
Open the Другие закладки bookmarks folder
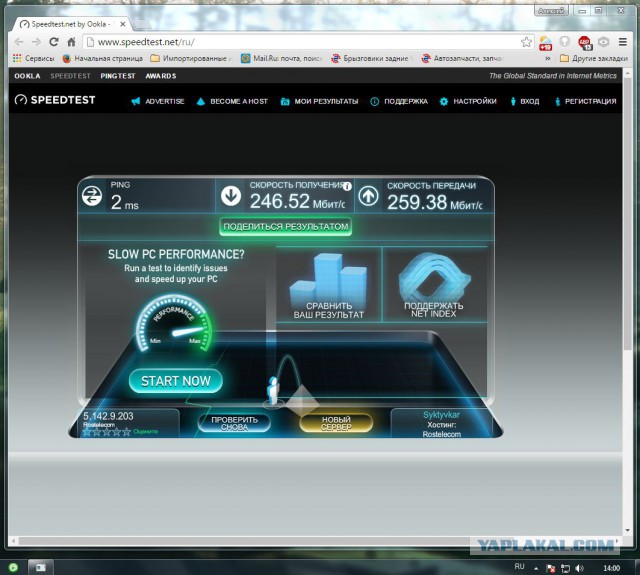pos(593,58)
